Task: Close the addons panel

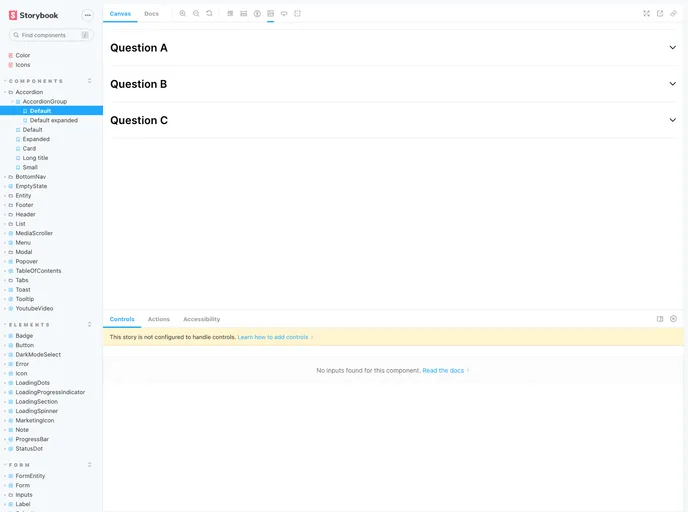Action: pyautogui.click(x=673, y=319)
